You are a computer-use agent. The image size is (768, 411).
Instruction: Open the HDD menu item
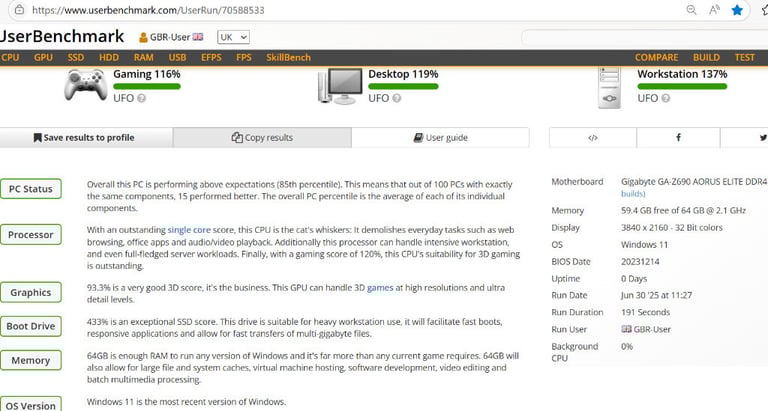click(109, 57)
